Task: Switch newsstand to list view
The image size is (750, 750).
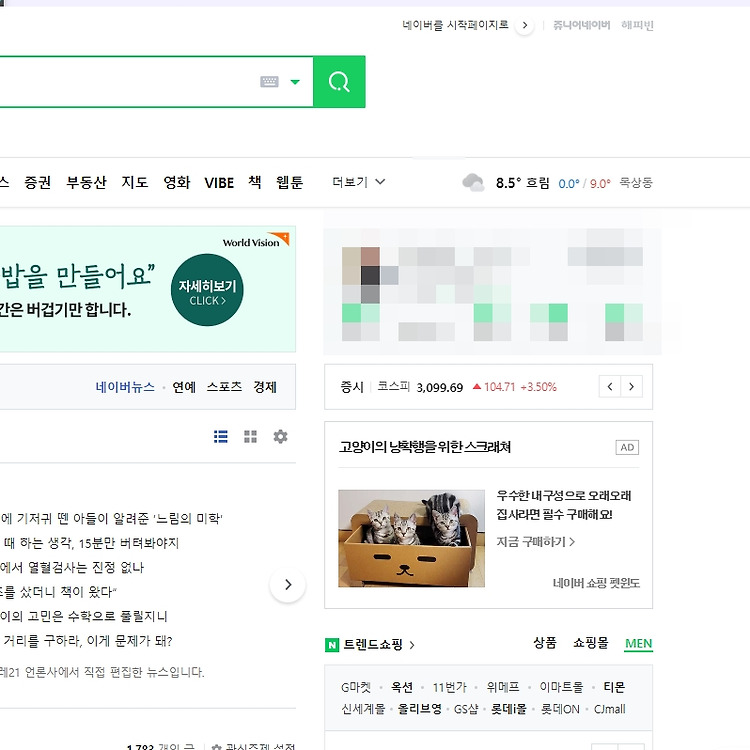Action: [221, 436]
